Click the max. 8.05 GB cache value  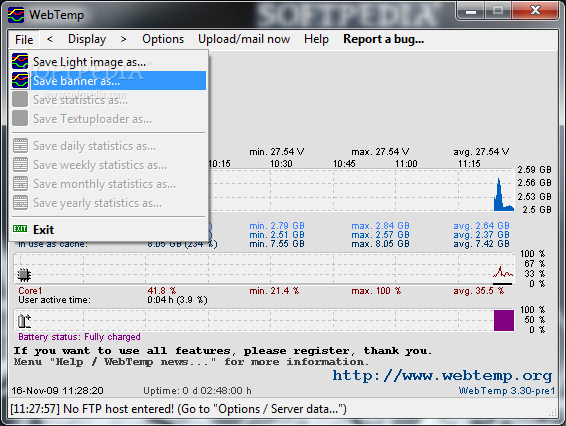pos(380,244)
